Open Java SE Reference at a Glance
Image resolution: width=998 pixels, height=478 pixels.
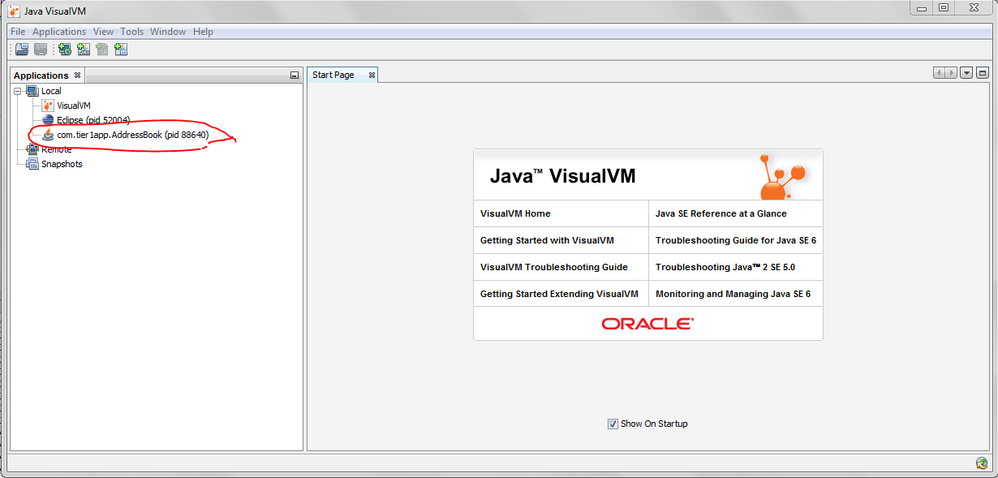[x=721, y=214]
